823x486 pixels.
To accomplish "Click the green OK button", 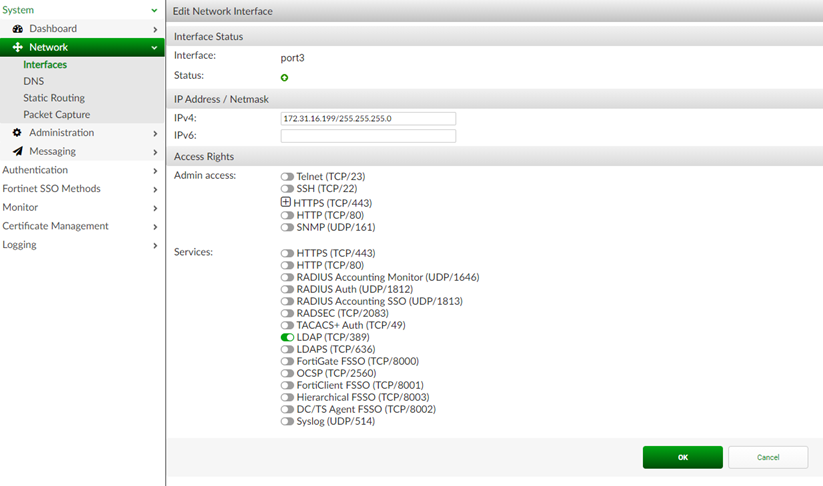I will point(682,457).
